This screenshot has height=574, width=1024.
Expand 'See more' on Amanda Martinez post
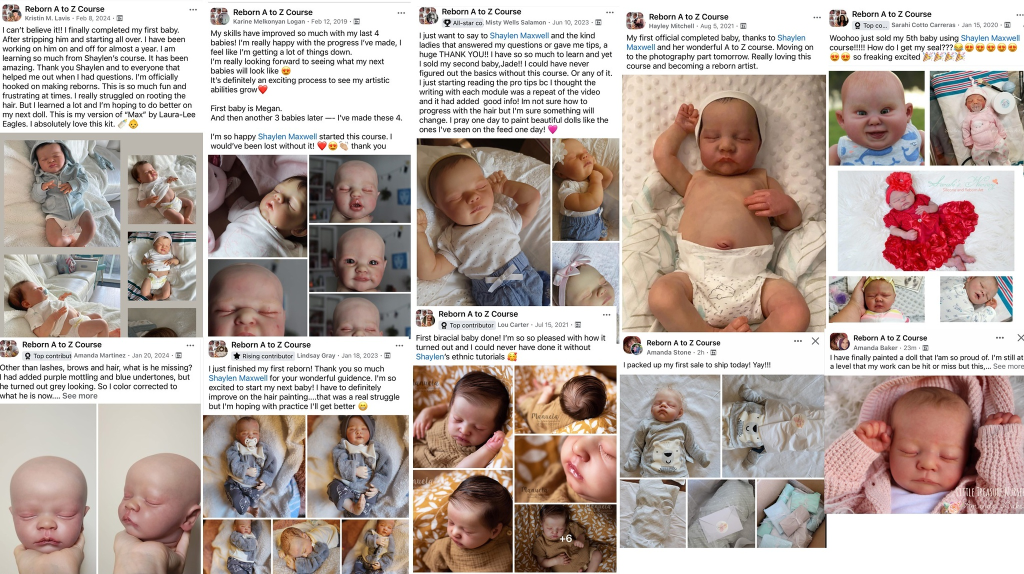pyautogui.click(x=80, y=396)
